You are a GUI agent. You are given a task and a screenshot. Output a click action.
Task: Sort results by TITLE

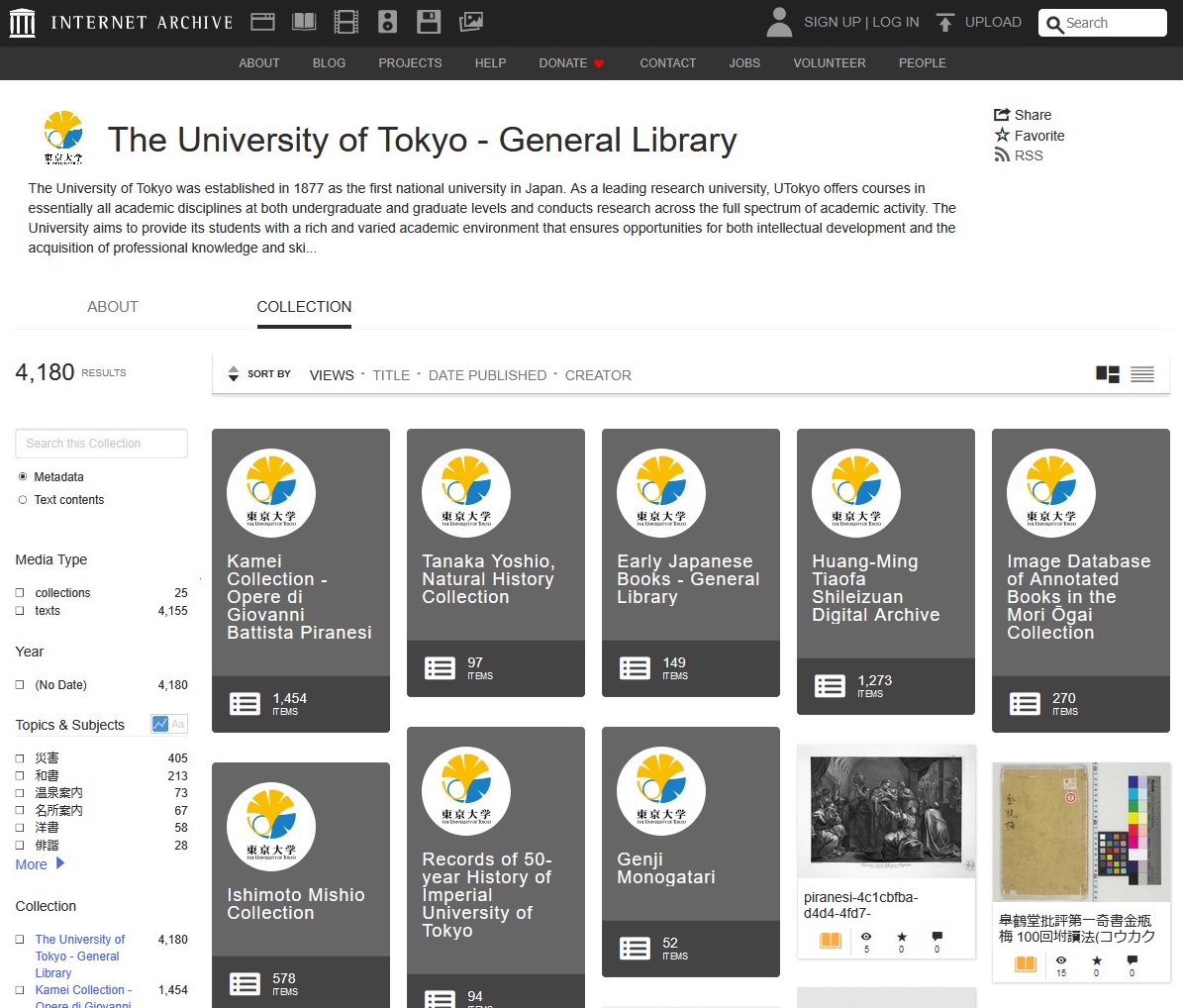pos(391,375)
